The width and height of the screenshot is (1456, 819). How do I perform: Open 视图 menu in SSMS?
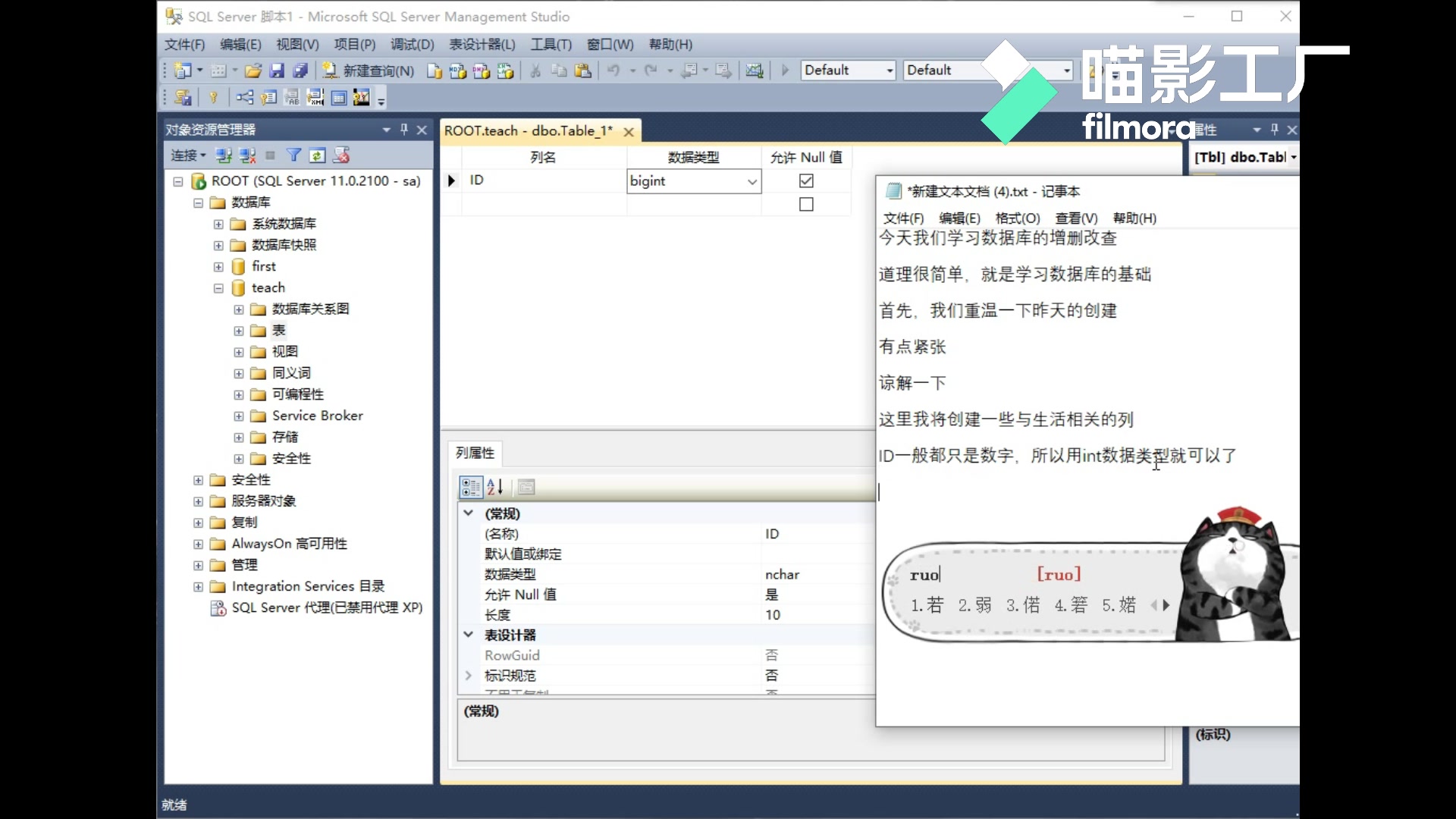(296, 44)
